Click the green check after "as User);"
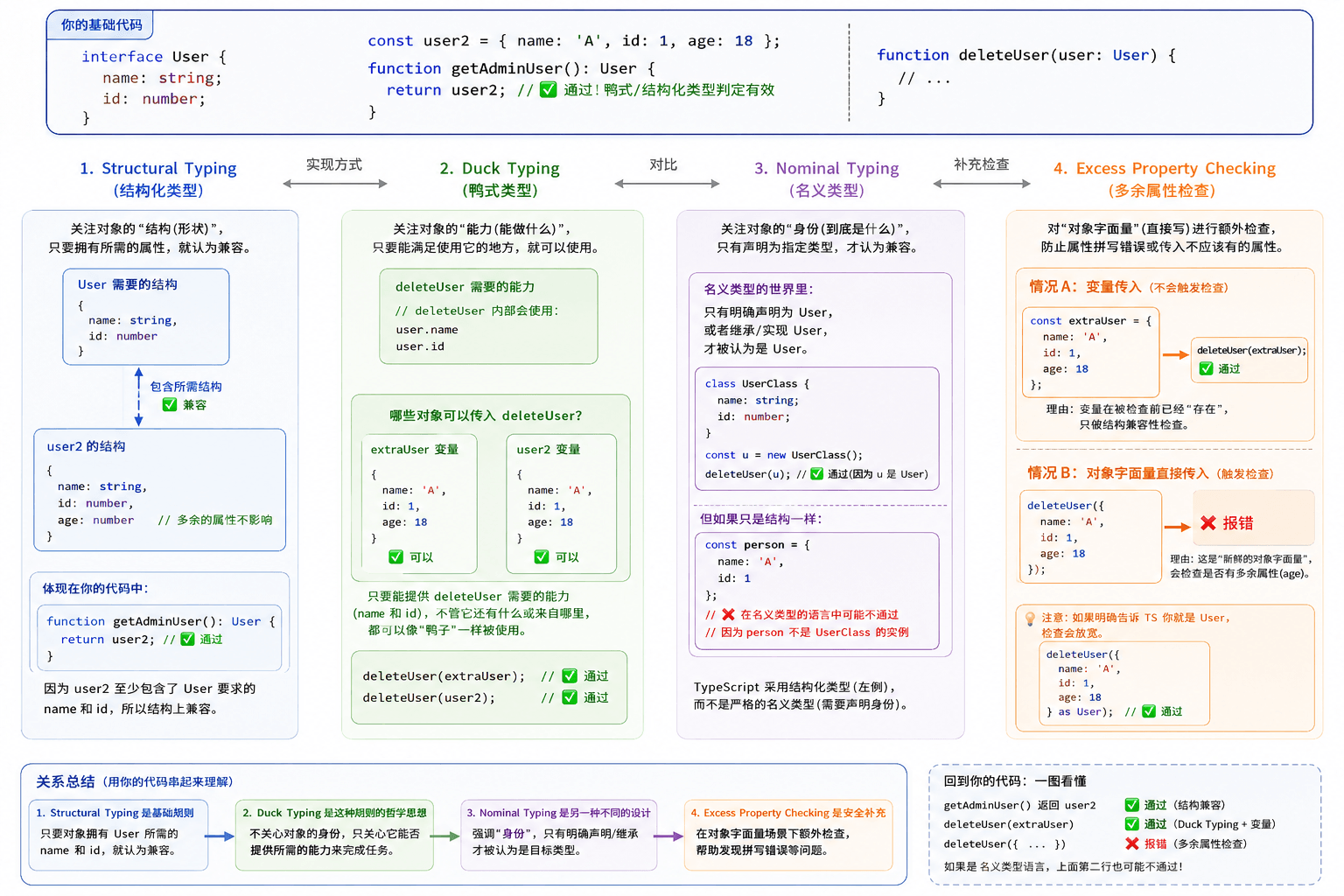 (1150, 711)
